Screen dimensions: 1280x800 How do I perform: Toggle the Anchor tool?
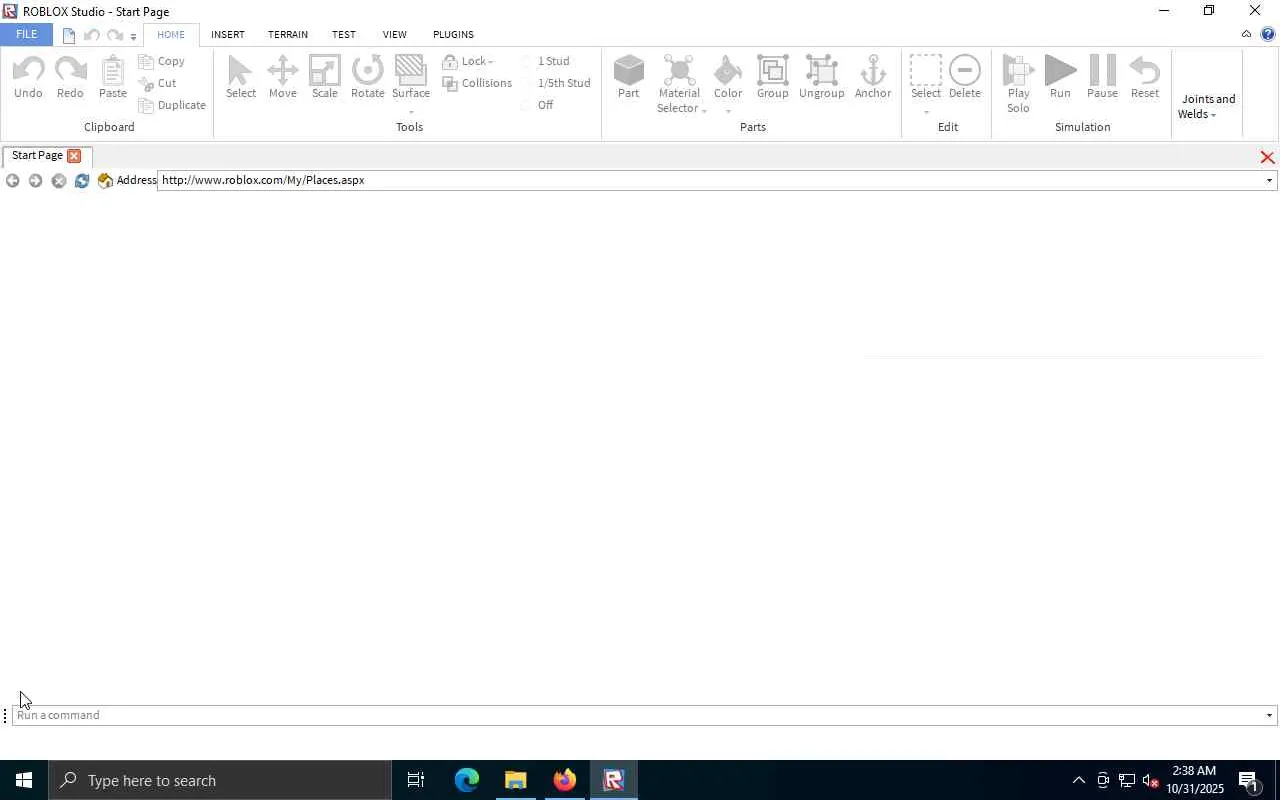(873, 77)
